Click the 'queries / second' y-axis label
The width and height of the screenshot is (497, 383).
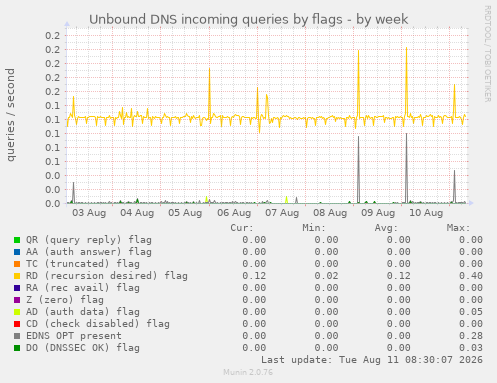[x=11, y=115]
